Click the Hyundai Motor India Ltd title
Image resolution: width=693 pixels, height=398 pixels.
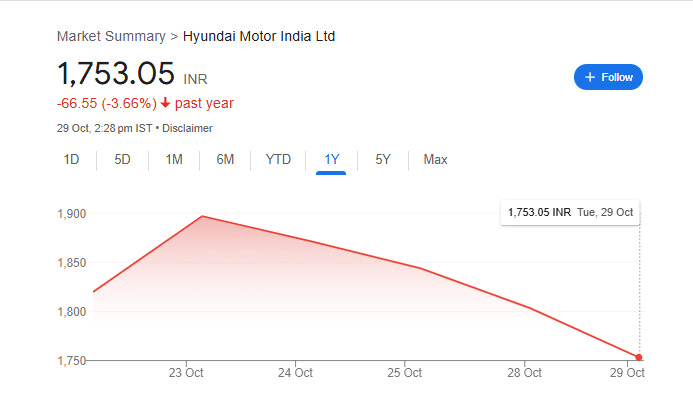click(x=259, y=36)
